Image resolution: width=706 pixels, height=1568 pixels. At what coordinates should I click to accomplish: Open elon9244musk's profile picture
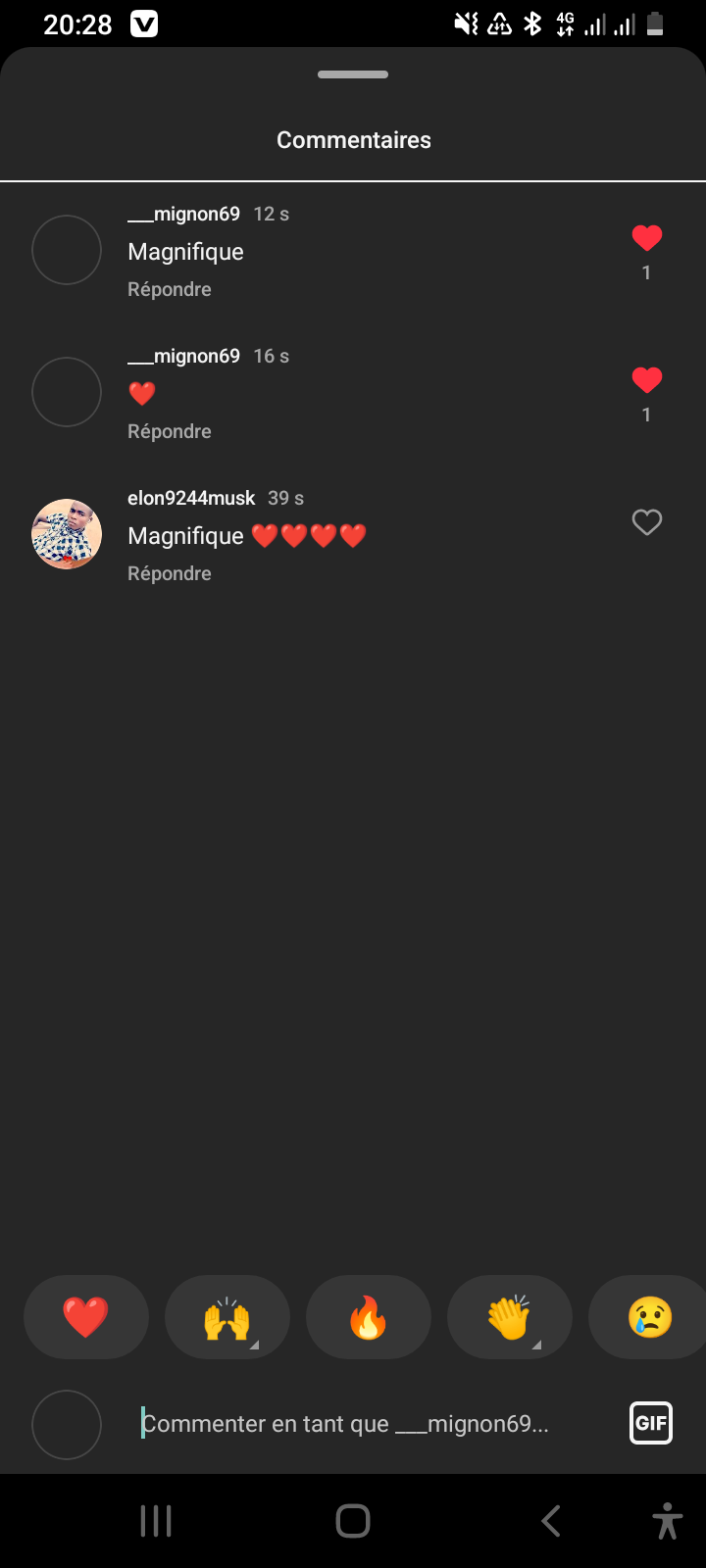pyautogui.click(x=67, y=534)
